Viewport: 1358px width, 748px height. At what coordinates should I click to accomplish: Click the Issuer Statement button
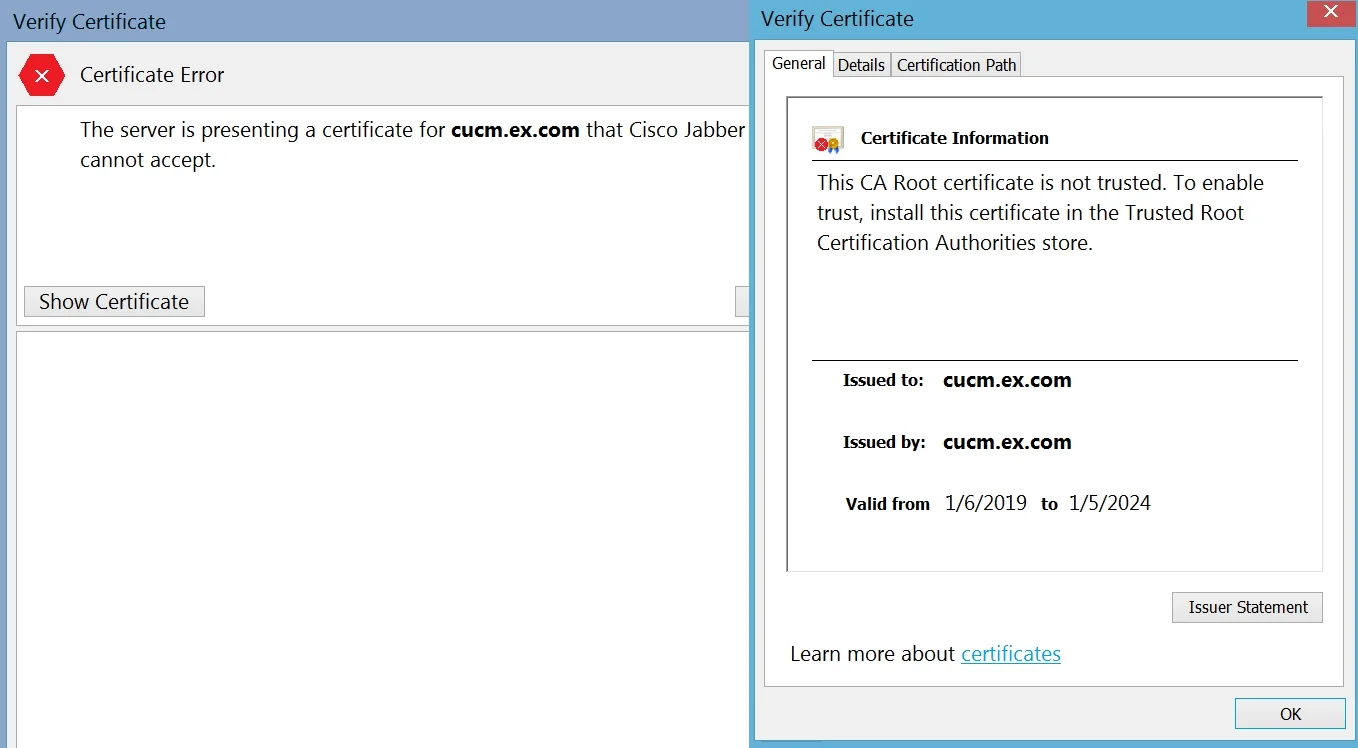pos(1247,607)
